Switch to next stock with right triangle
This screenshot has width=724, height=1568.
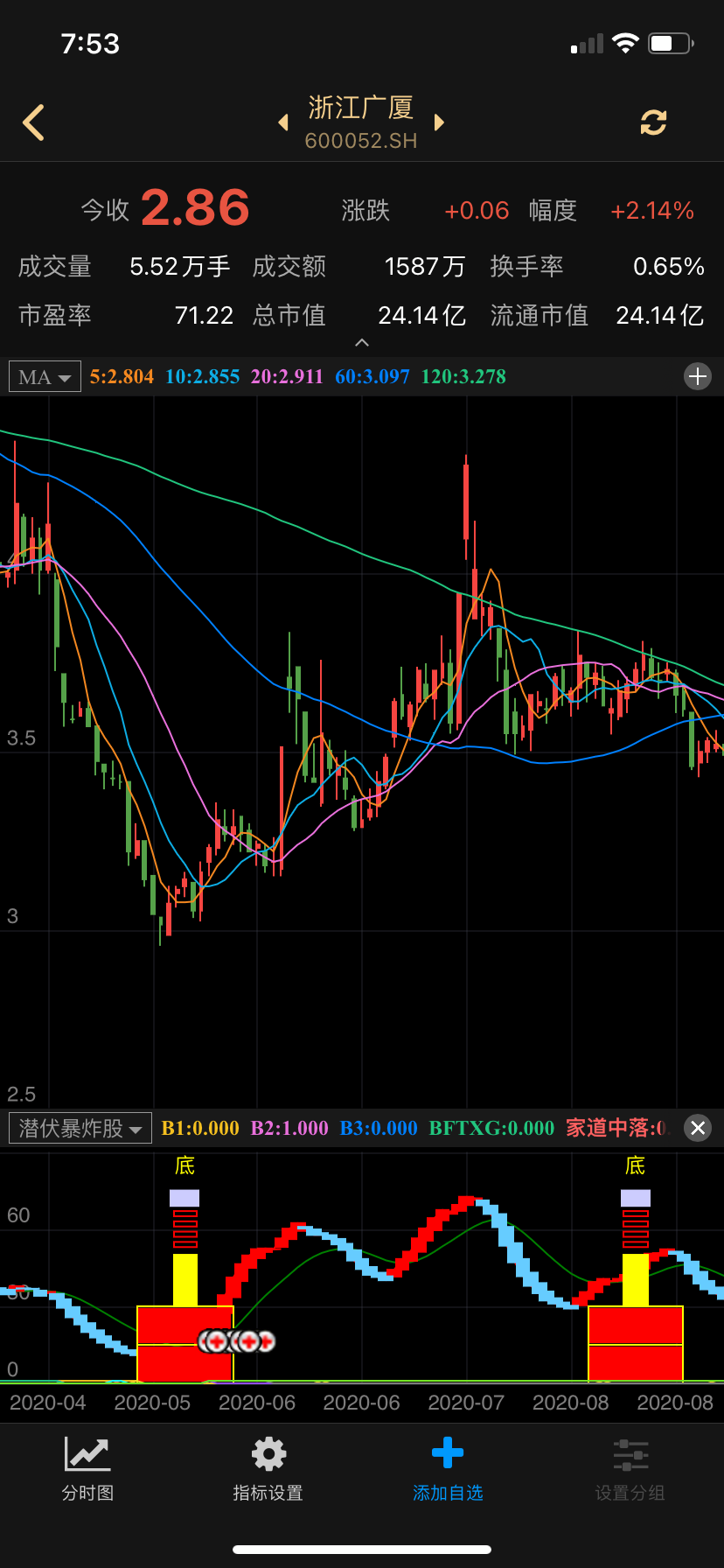pos(439,122)
